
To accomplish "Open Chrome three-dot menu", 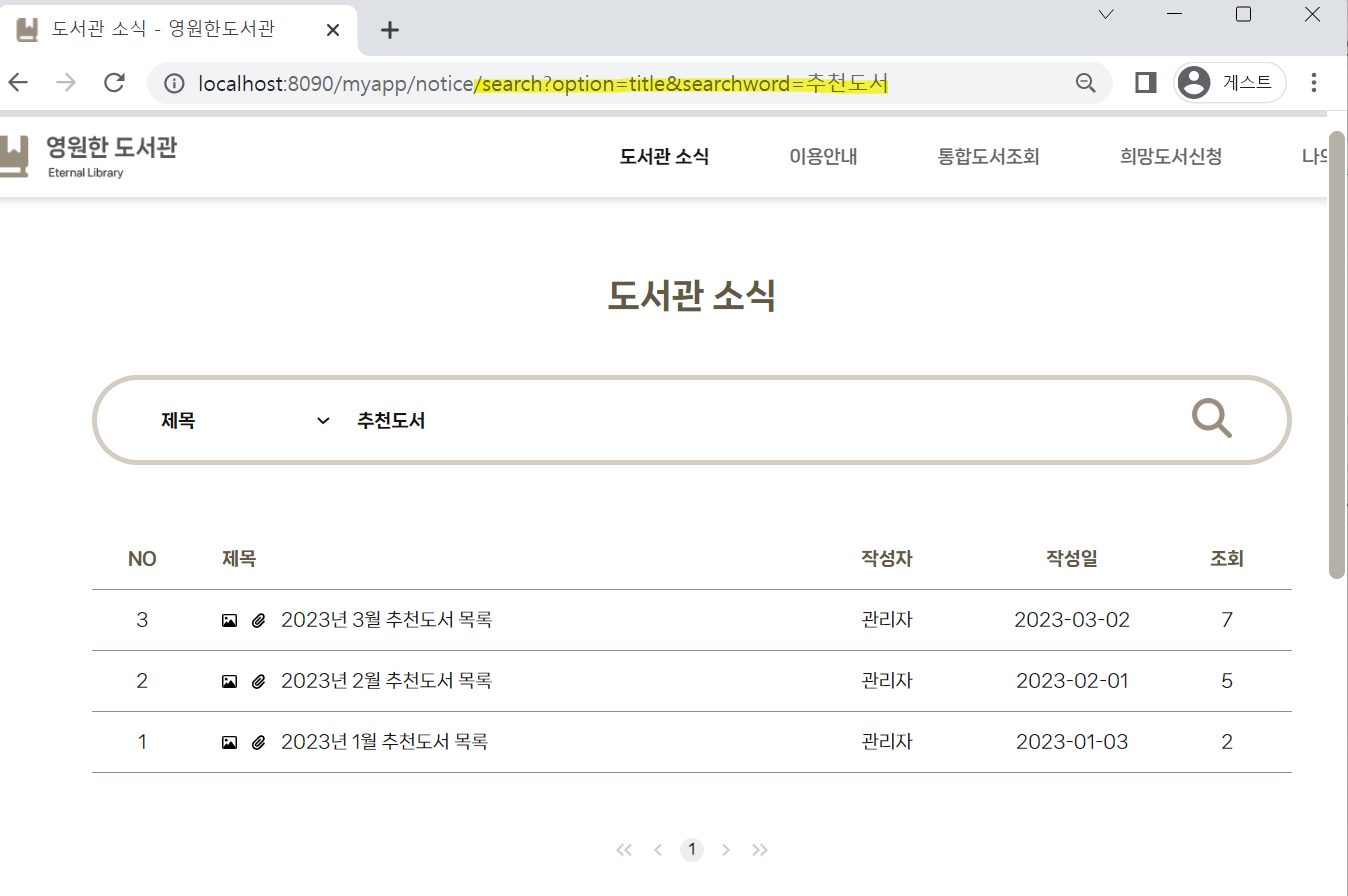I will point(1314,83).
